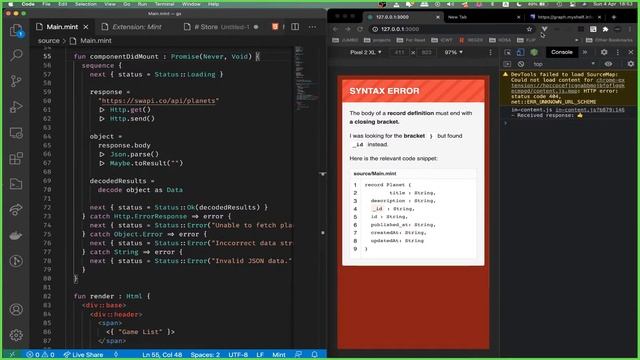This screenshot has height=360, width=640.
Task: Open console settings gear
Action: [631, 64]
